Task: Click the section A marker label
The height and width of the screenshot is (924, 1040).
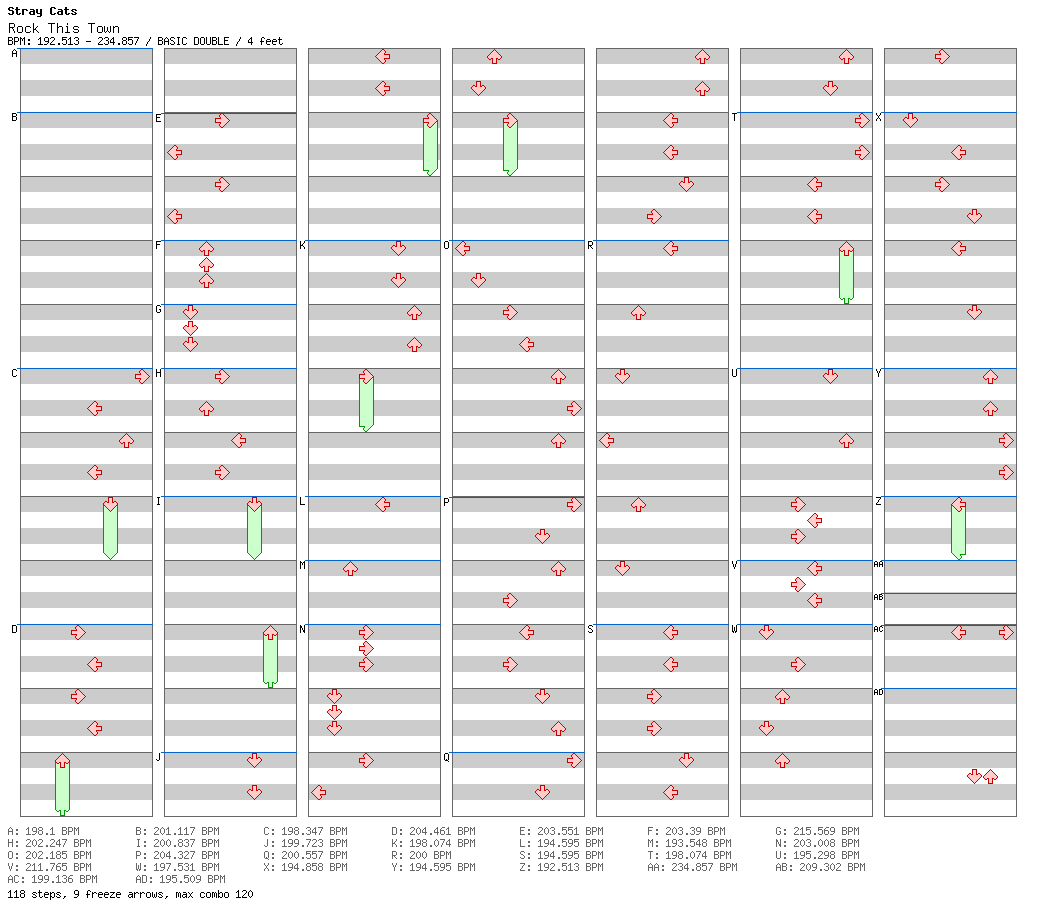Action: (15, 54)
